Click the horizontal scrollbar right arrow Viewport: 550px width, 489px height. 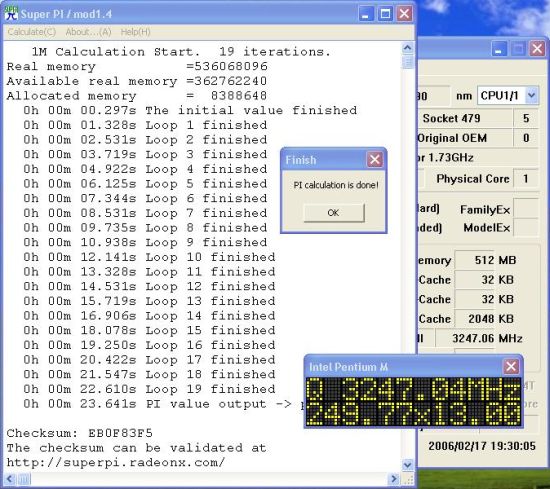pyautogui.click(x=394, y=479)
